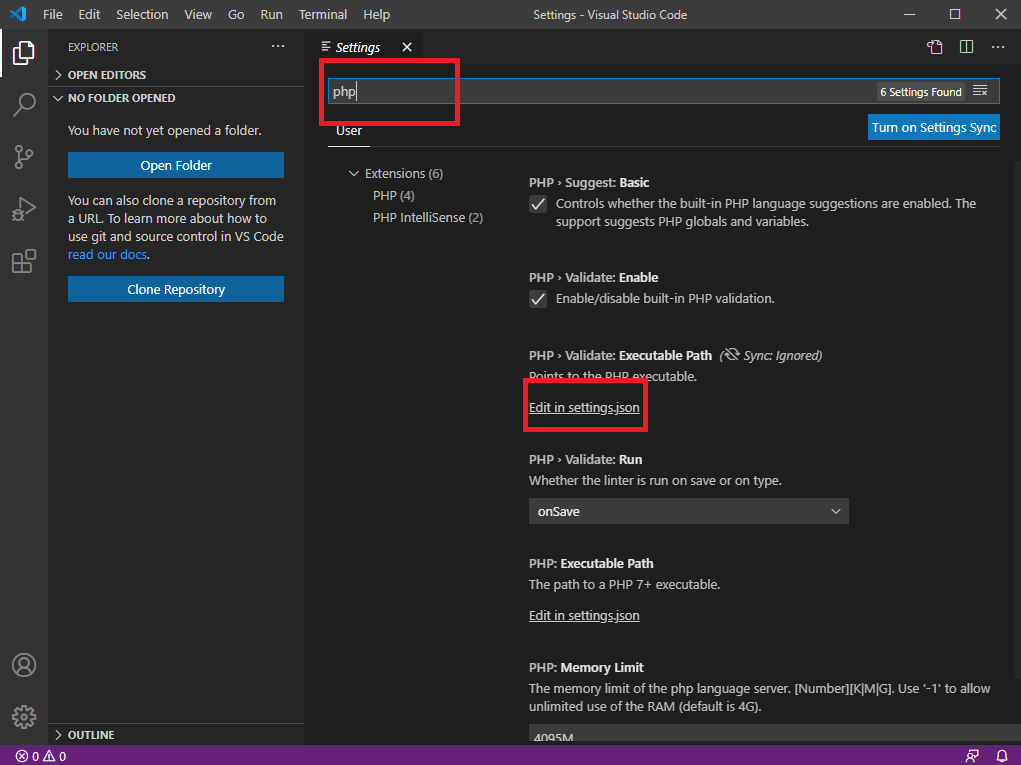
Task: Open the Run and Debug view icon
Action: coord(23,209)
